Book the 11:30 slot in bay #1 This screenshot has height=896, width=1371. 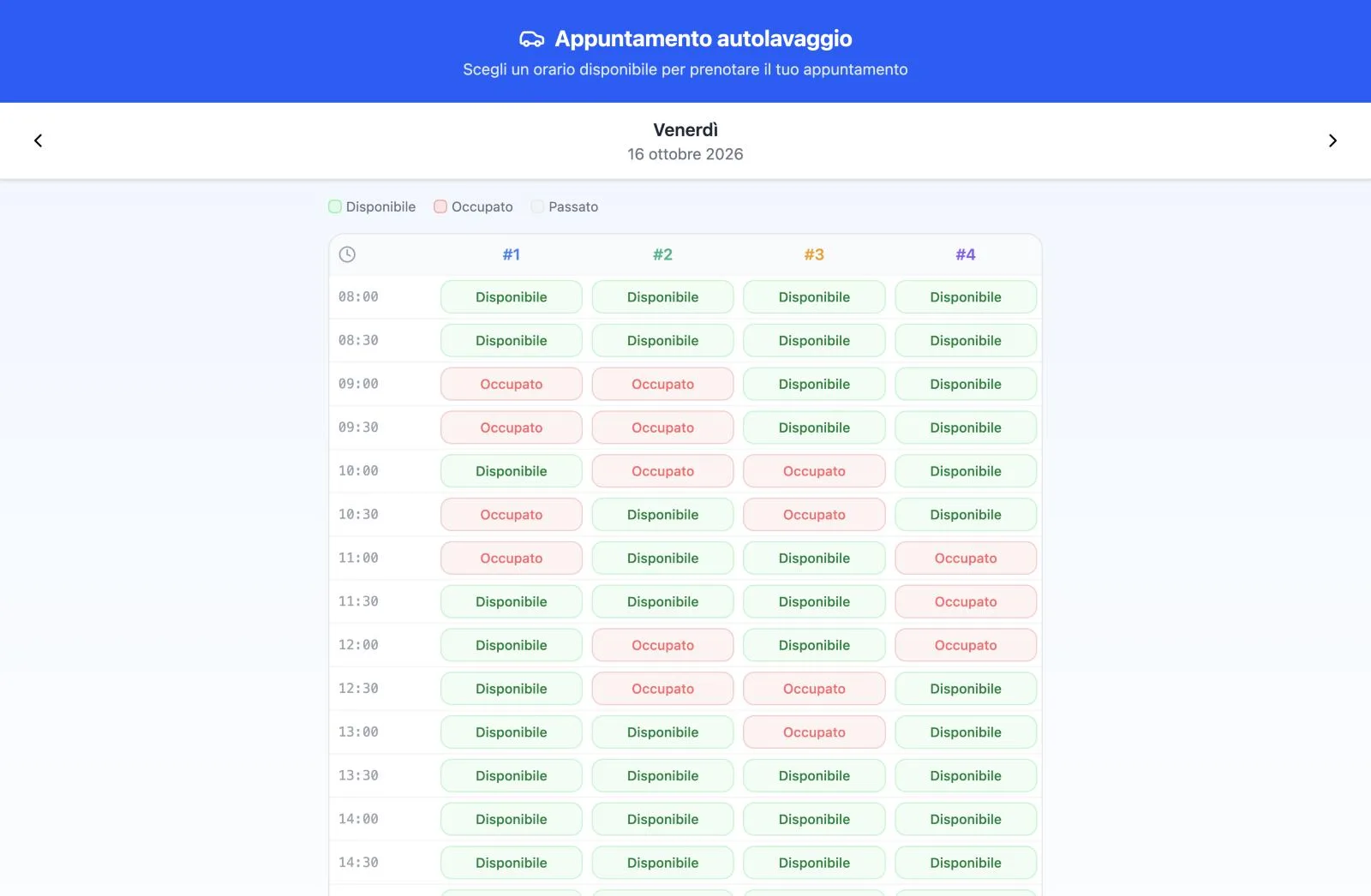coord(512,602)
